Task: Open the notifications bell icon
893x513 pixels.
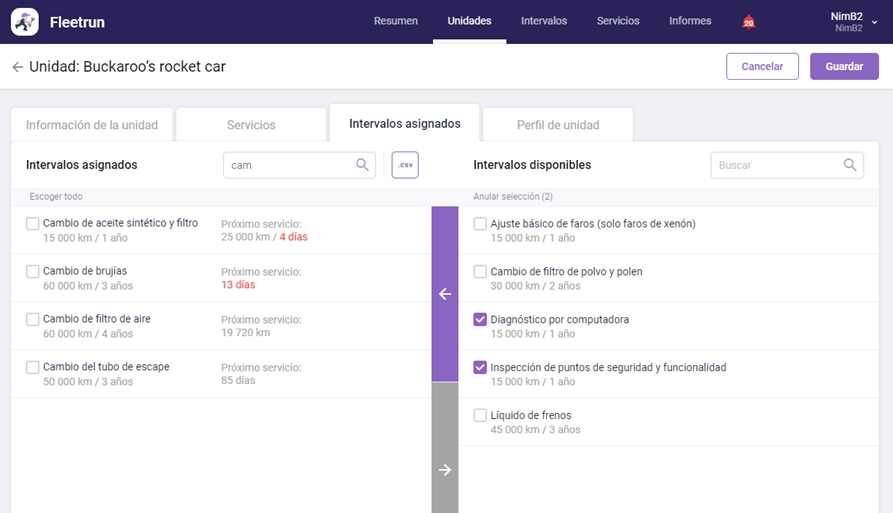Action: click(748, 22)
